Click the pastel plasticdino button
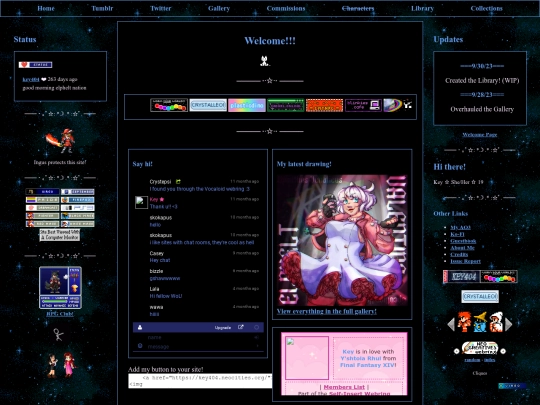The height and width of the screenshot is (405, 540). click(247, 105)
